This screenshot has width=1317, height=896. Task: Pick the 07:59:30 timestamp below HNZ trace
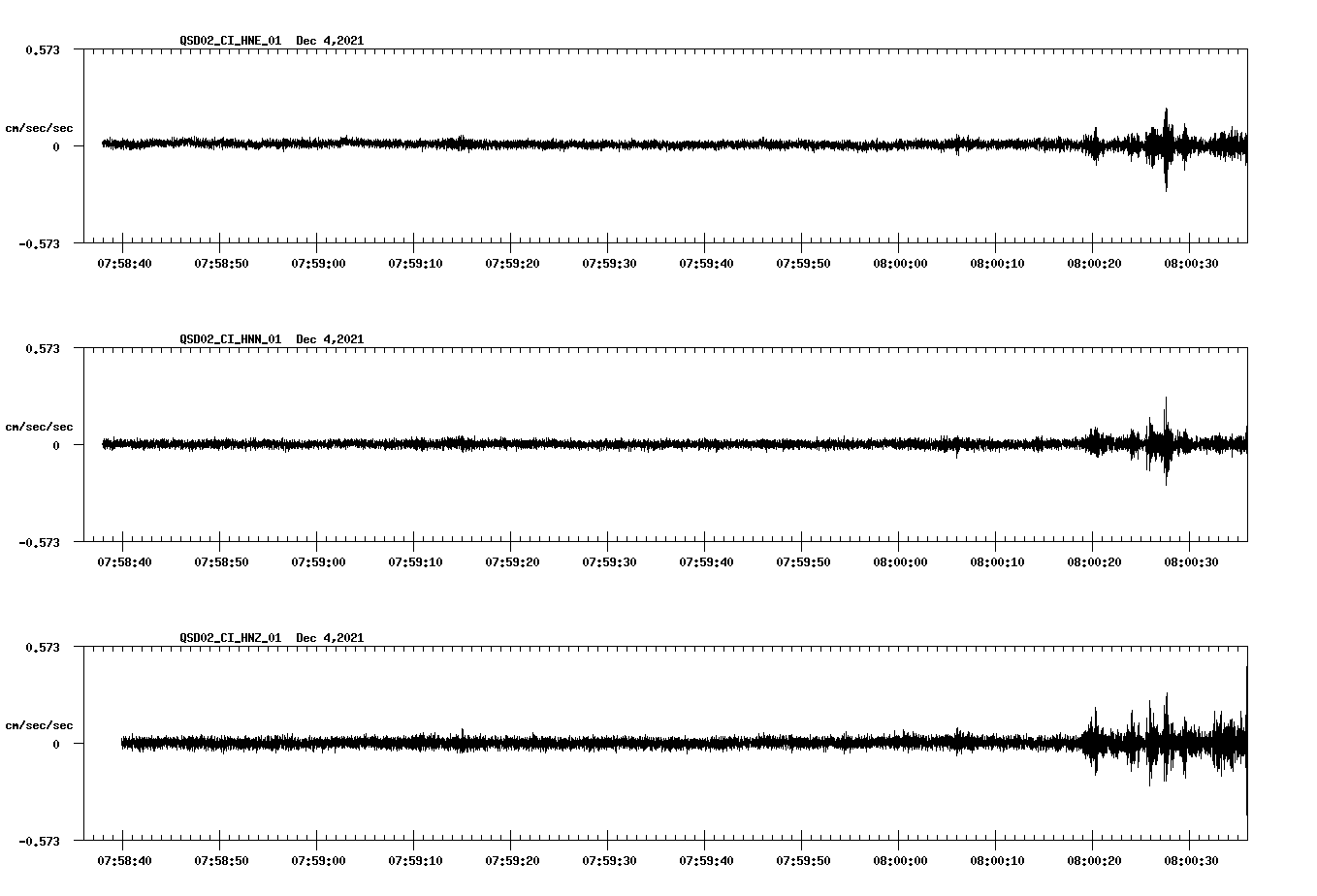coord(609,861)
